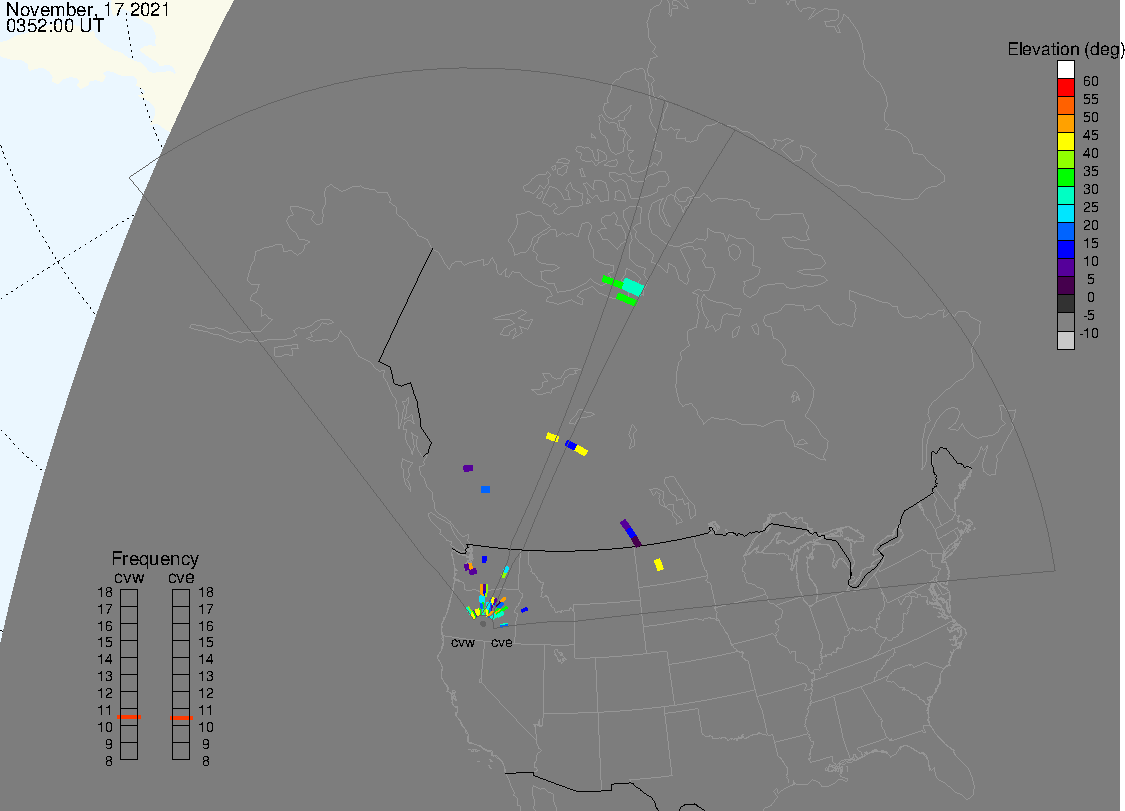Viewport: 1125px width, 811px height.
Task: Click '8' label beside the cvw bar
Action: click(109, 761)
